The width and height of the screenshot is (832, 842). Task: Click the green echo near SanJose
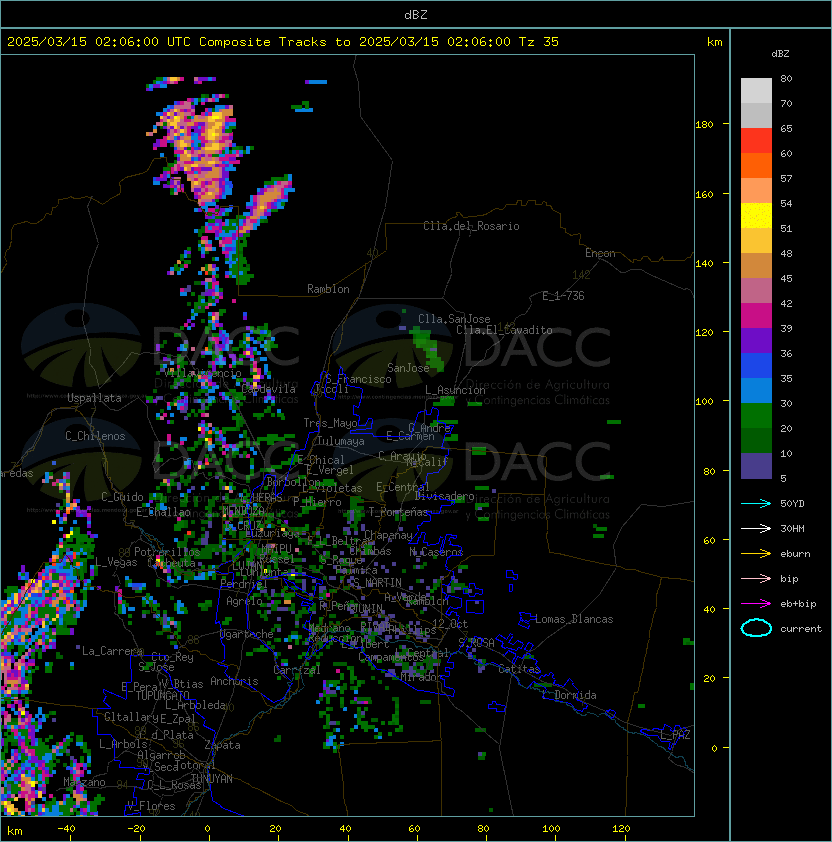(x=427, y=348)
